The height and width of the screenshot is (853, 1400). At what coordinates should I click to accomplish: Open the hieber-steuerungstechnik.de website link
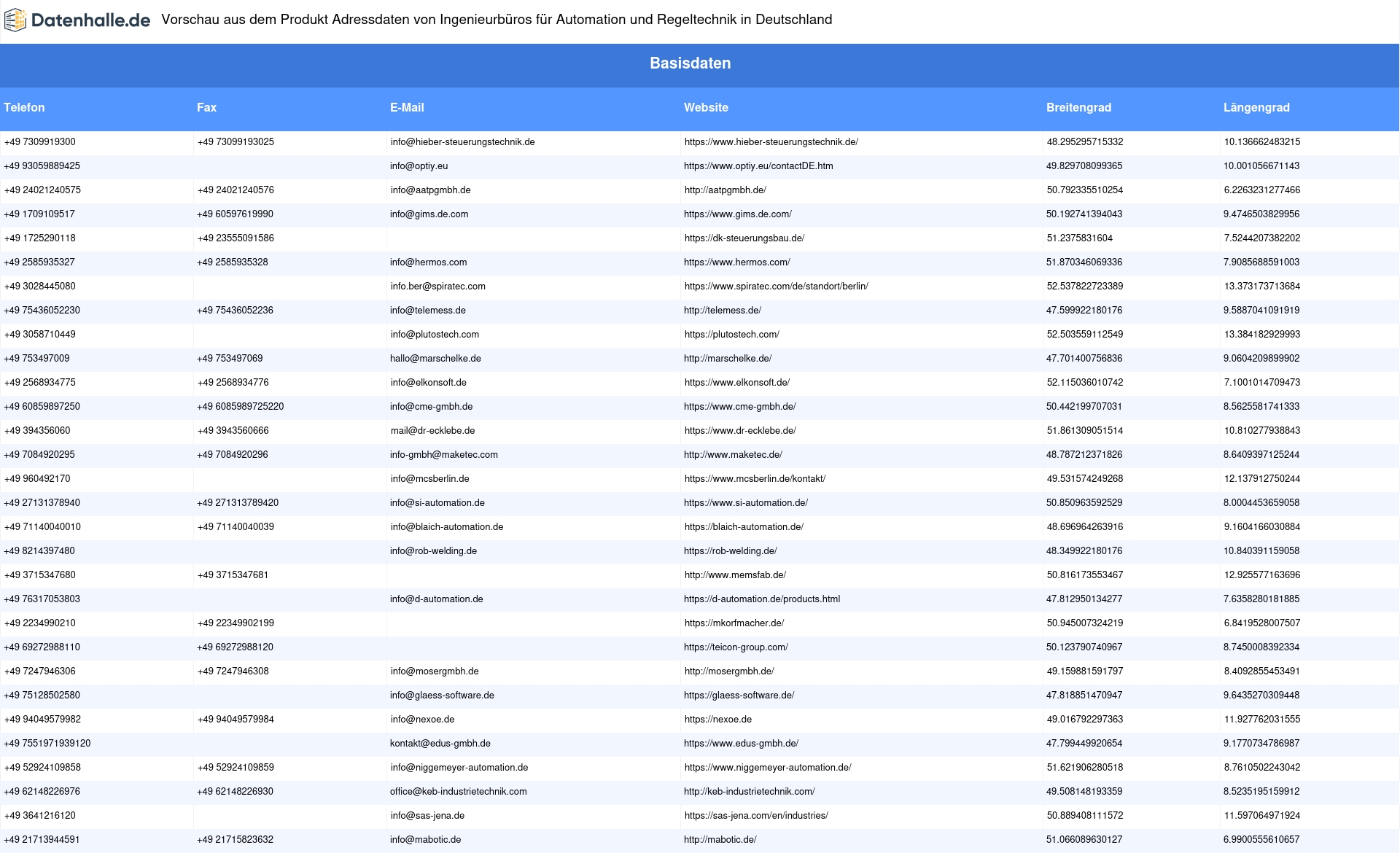click(x=771, y=142)
